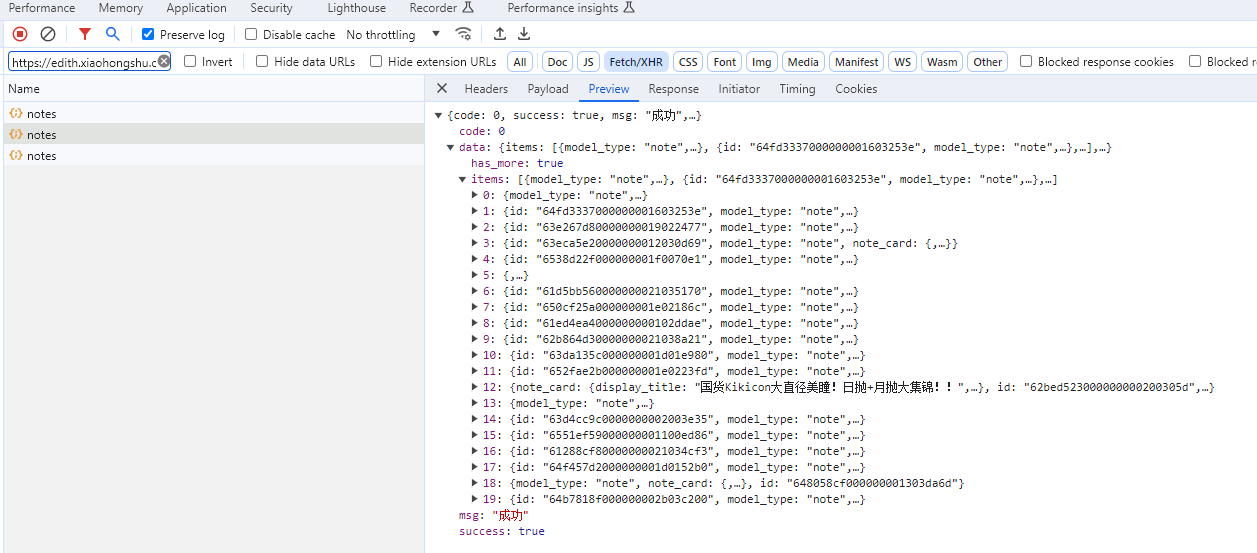Image resolution: width=1257 pixels, height=553 pixels.
Task: Stop recording network log
Action: [x=20, y=34]
